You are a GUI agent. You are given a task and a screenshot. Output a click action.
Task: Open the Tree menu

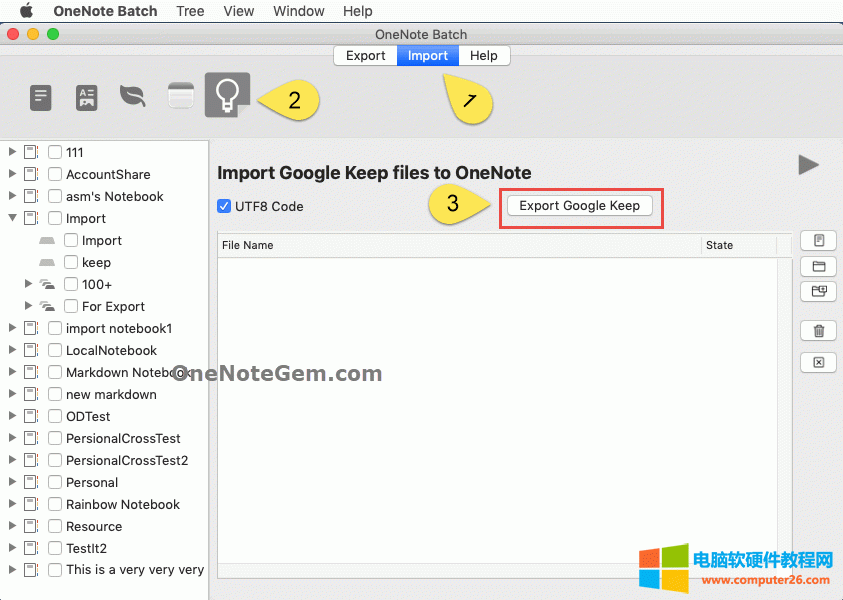(x=190, y=11)
